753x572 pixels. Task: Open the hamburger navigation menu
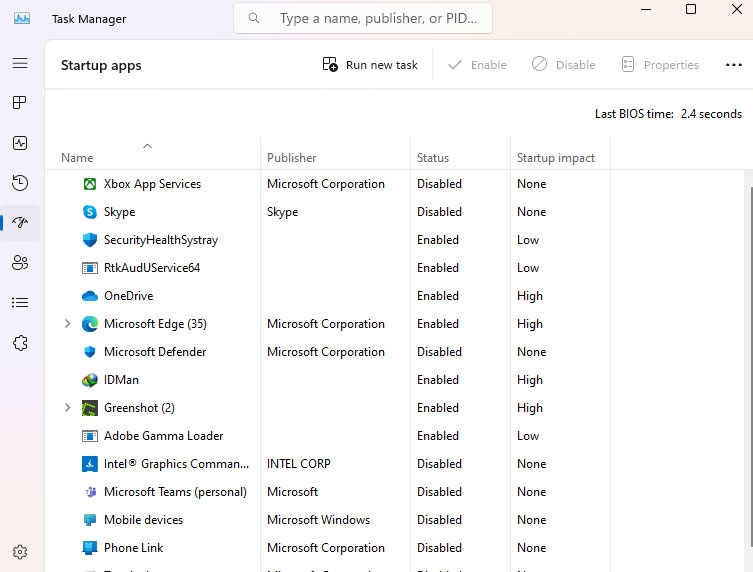click(20, 63)
